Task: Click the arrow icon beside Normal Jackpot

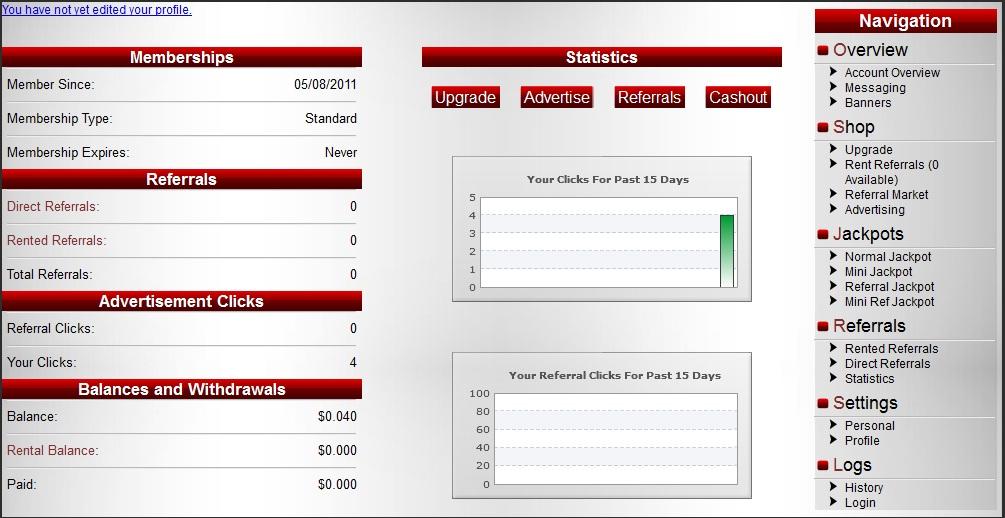Action: (833, 255)
